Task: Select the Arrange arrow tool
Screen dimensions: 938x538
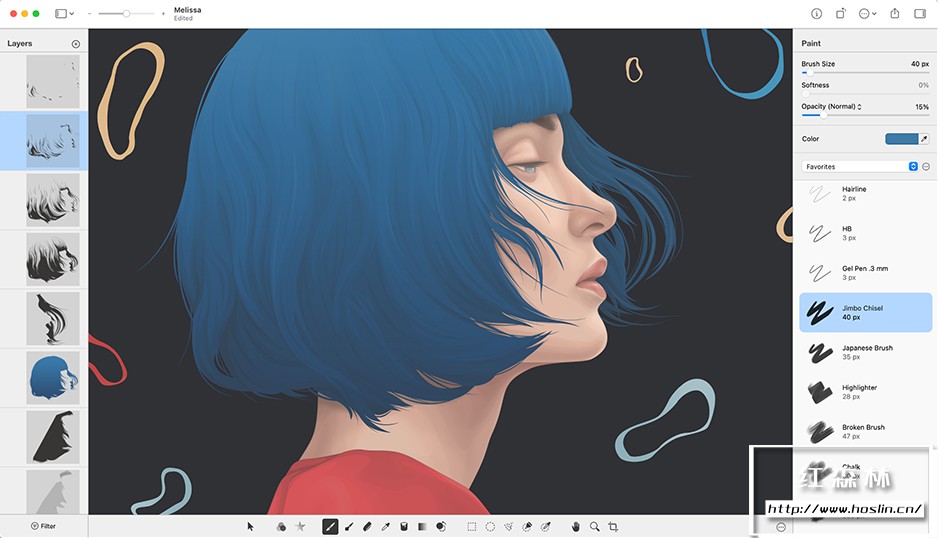Action: (250, 527)
